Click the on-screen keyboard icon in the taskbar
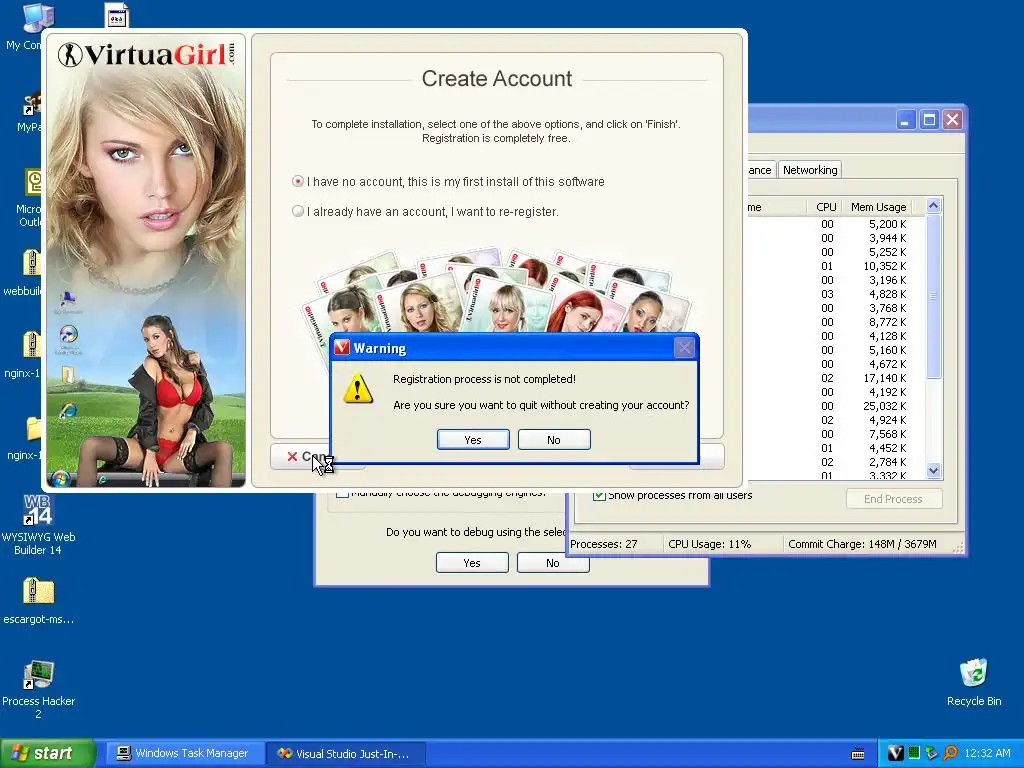The width and height of the screenshot is (1024, 768). click(858, 754)
